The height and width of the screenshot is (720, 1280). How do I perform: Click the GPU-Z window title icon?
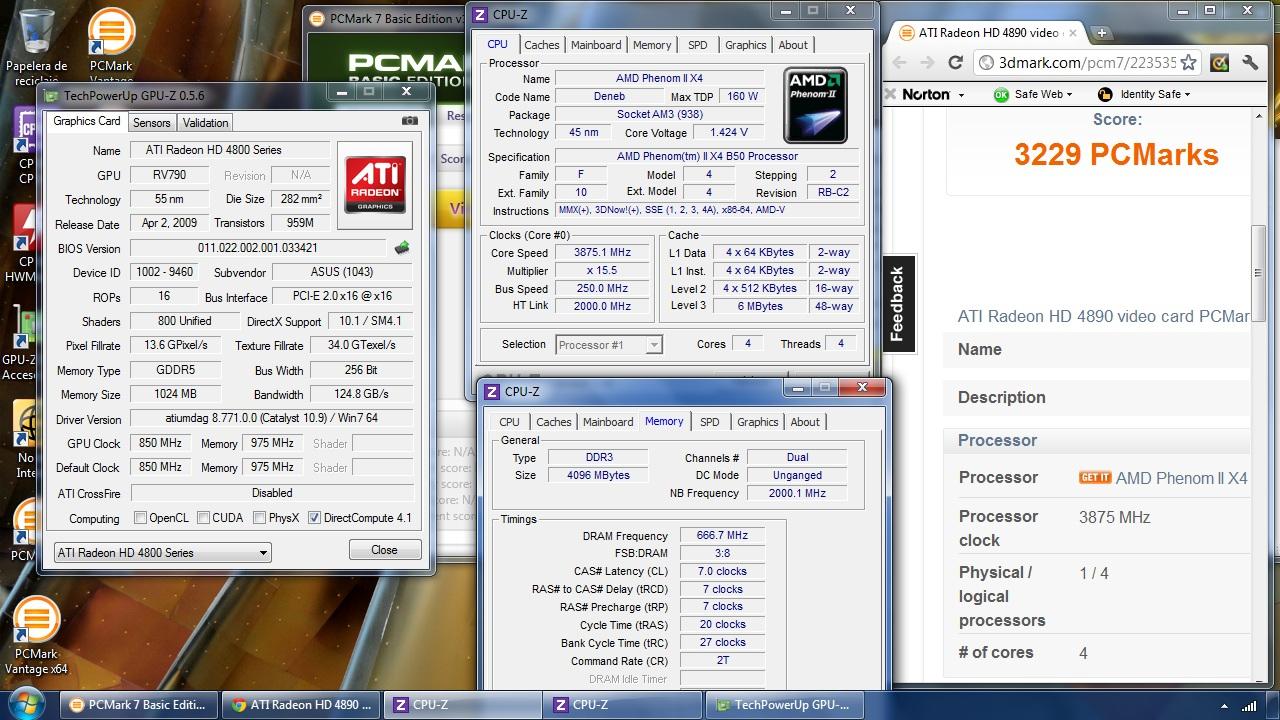(x=51, y=95)
